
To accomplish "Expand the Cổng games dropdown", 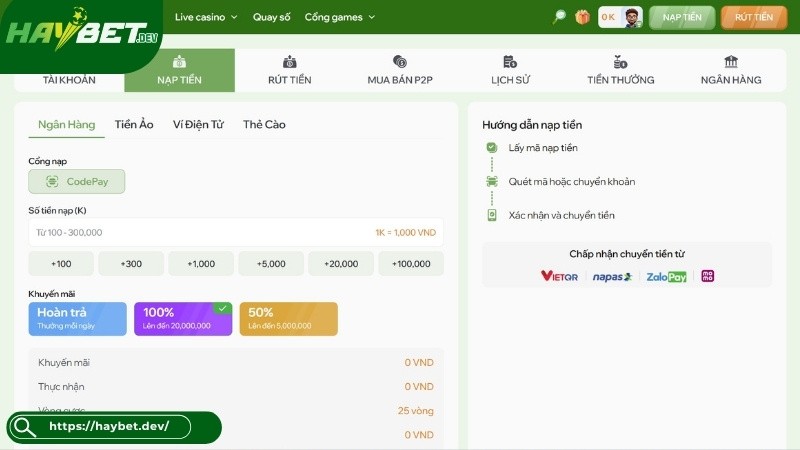I will click(x=340, y=17).
